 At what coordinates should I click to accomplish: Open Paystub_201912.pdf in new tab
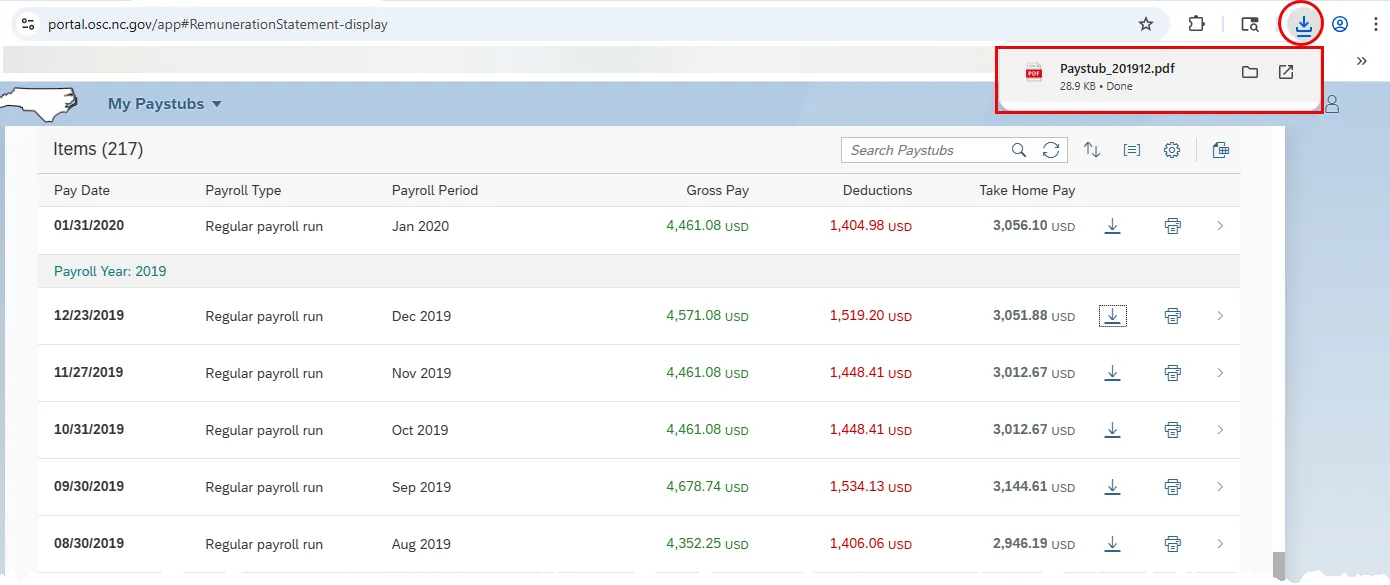click(1286, 72)
